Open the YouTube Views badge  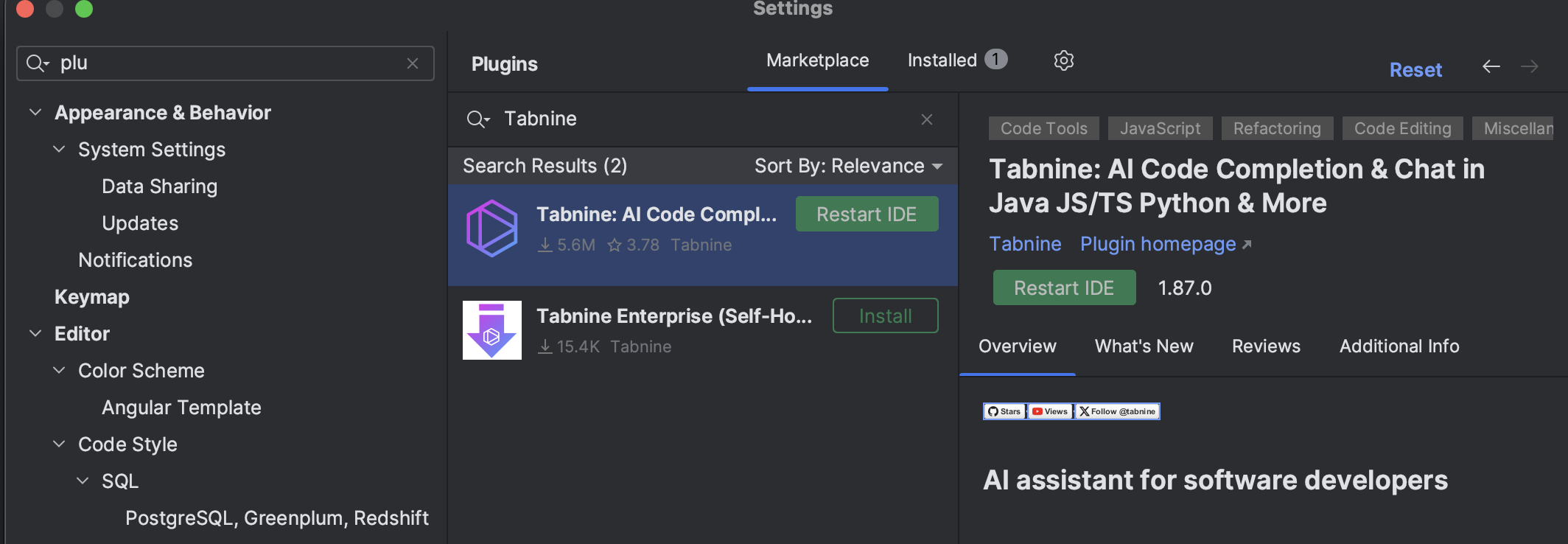pyautogui.click(x=1050, y=411)
